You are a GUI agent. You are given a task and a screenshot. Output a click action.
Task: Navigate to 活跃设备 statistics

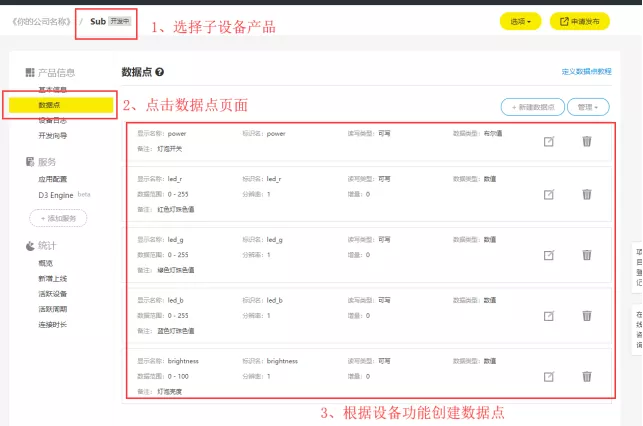(52, 293)
